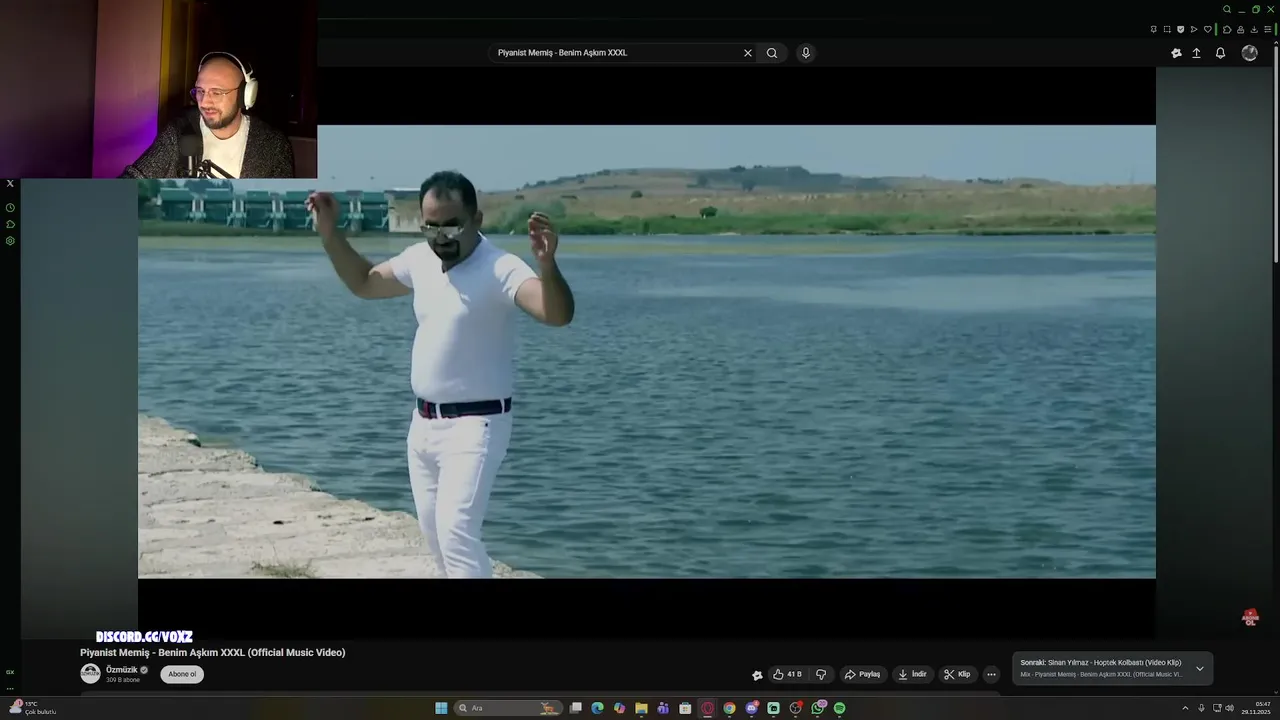The width and height of the screenshot is (1280, 720).
Task: Click the YouTube search input field
Action: click(615, 53)
